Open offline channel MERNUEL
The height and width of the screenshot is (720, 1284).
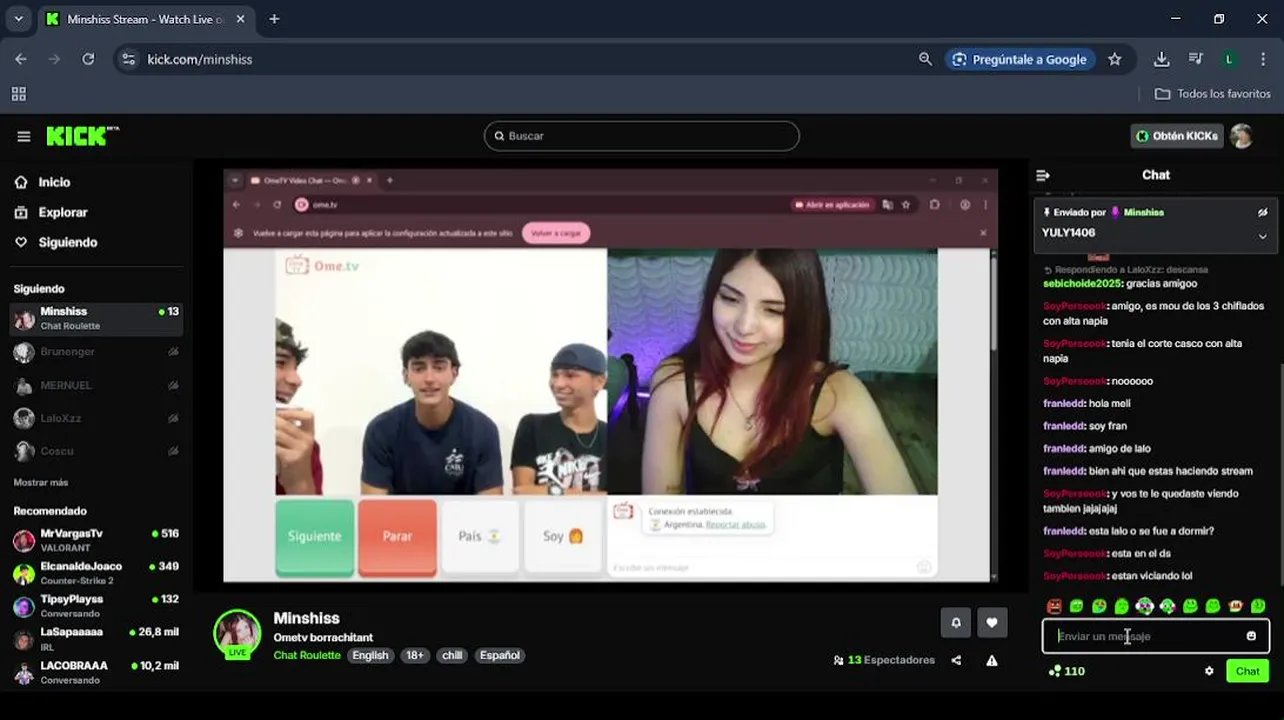click(96, 385)
